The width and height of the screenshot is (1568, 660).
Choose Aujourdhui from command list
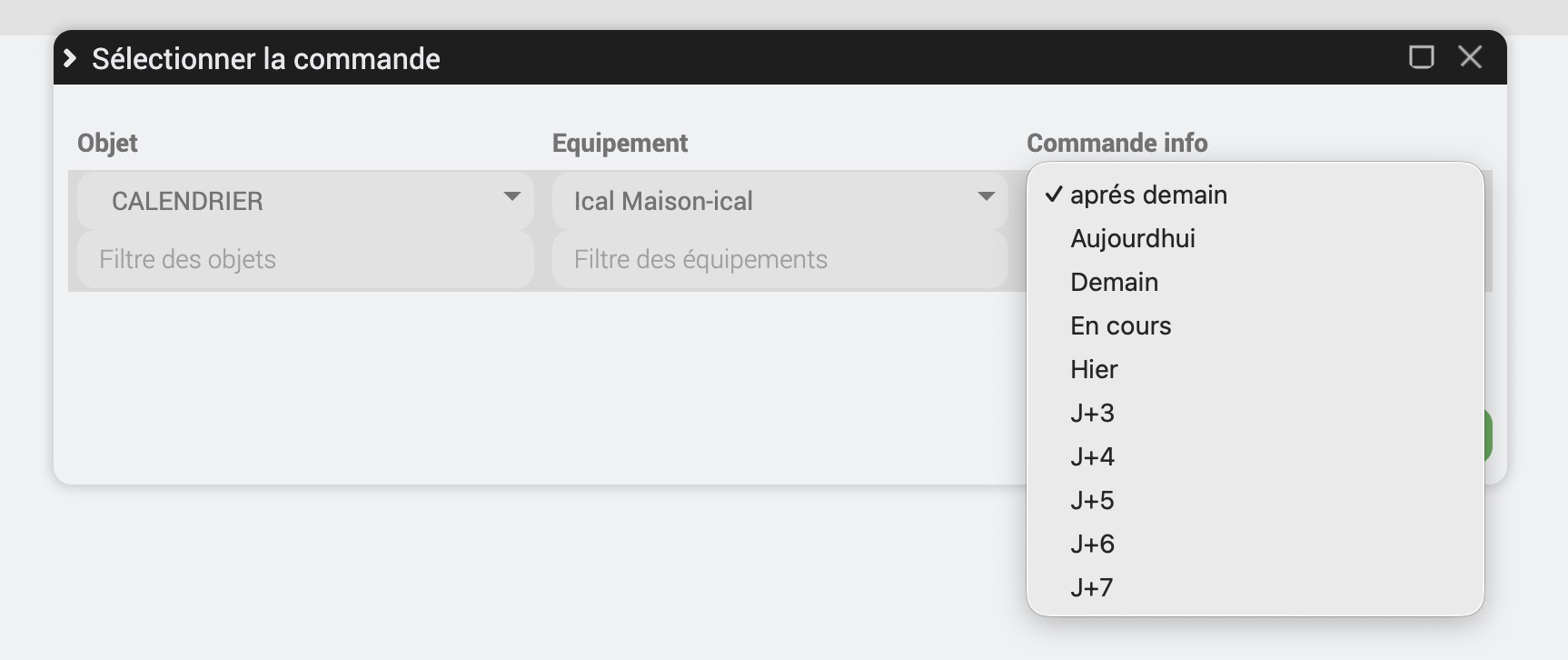[x=1132, y=238]
